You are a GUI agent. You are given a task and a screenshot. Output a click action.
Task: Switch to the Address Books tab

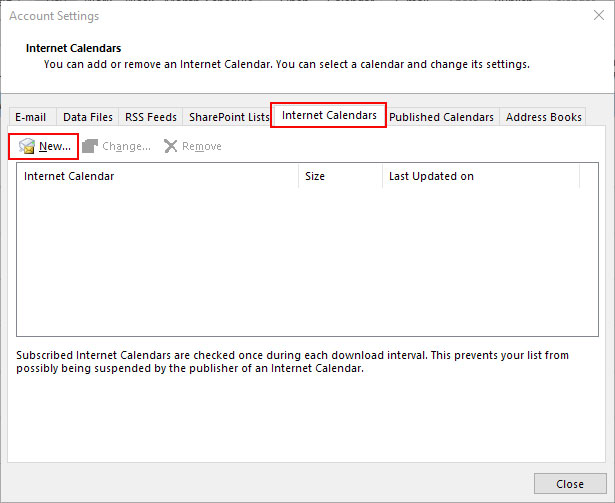[543, 117]
